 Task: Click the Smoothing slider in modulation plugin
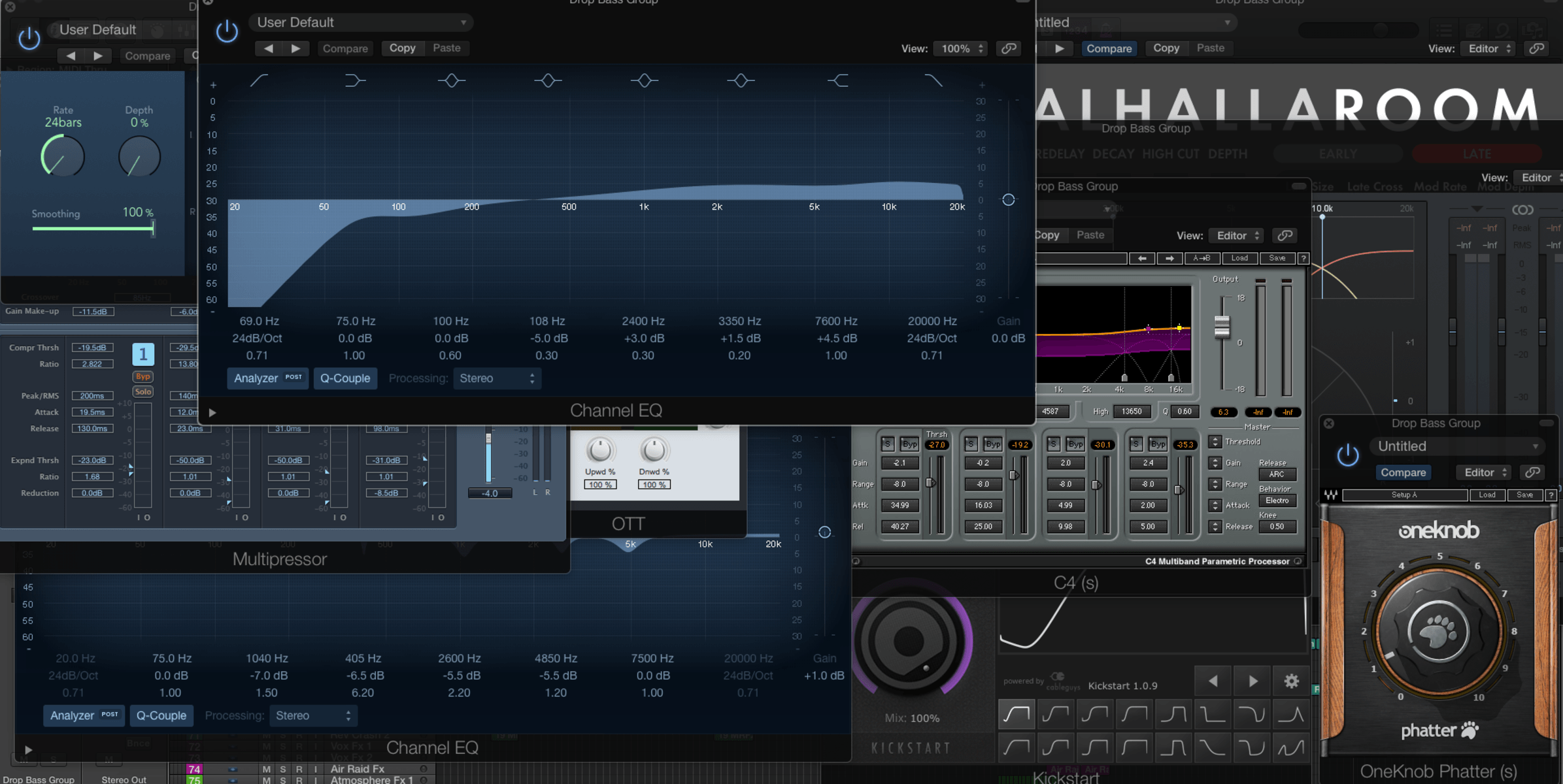[x=93, y=228]
